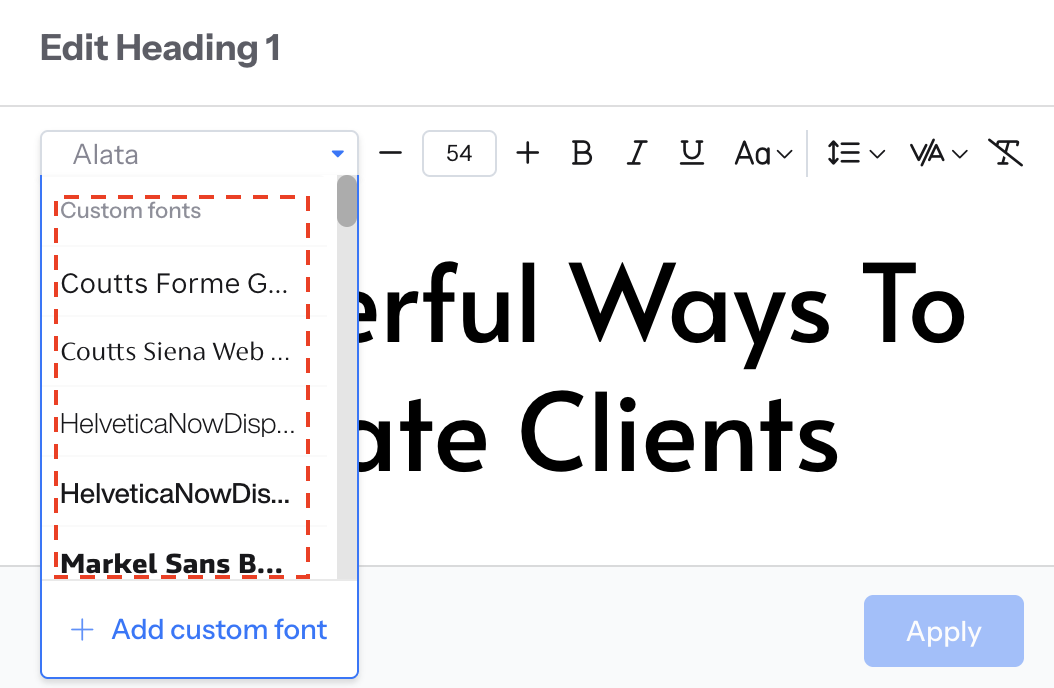
Task: Click the Apply button
Action: 944,631
